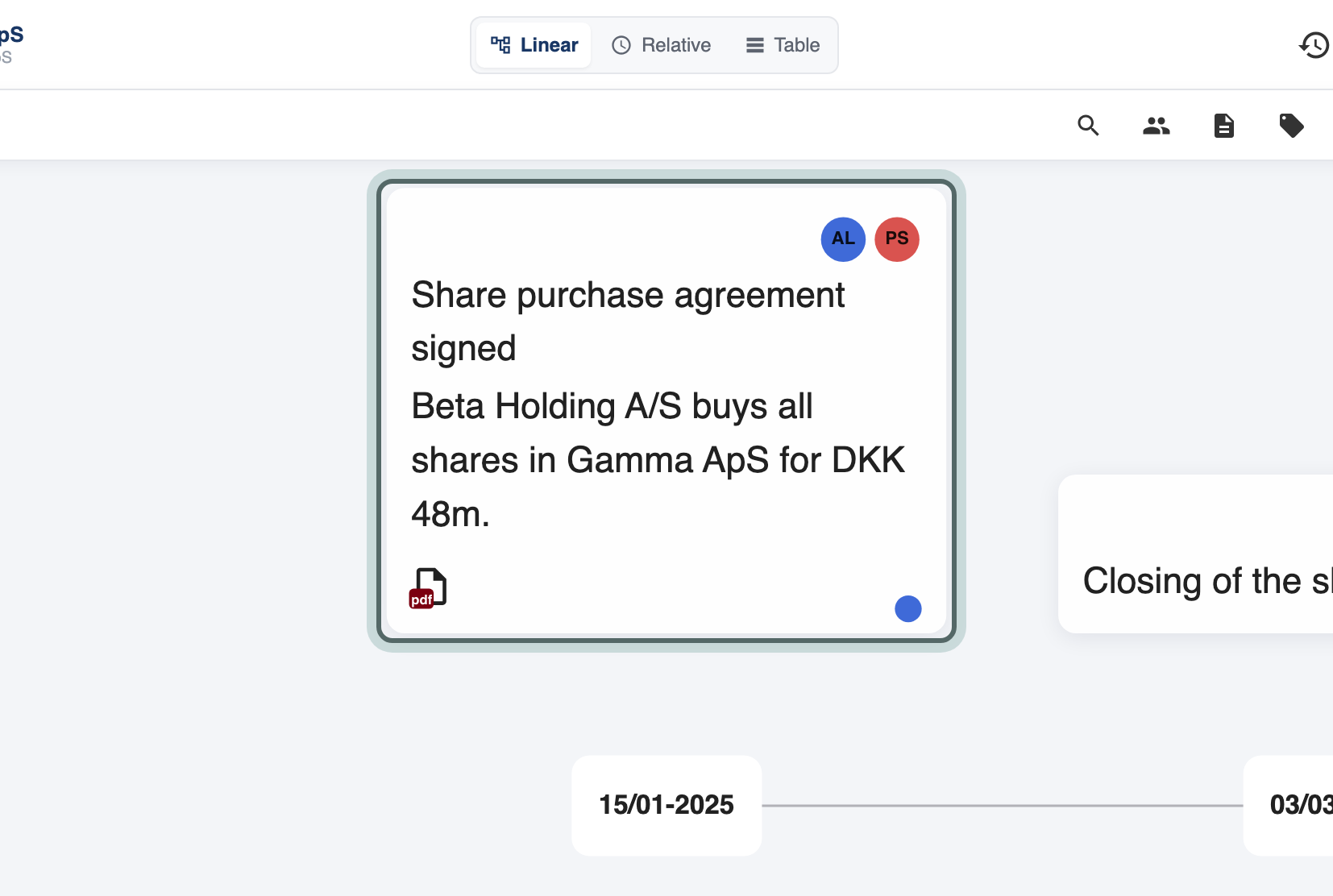Click the PS avatar badge
Image resolution: width=1333 pixels, height=896 pixels.
pyautogui.click(x=897, y=239)
